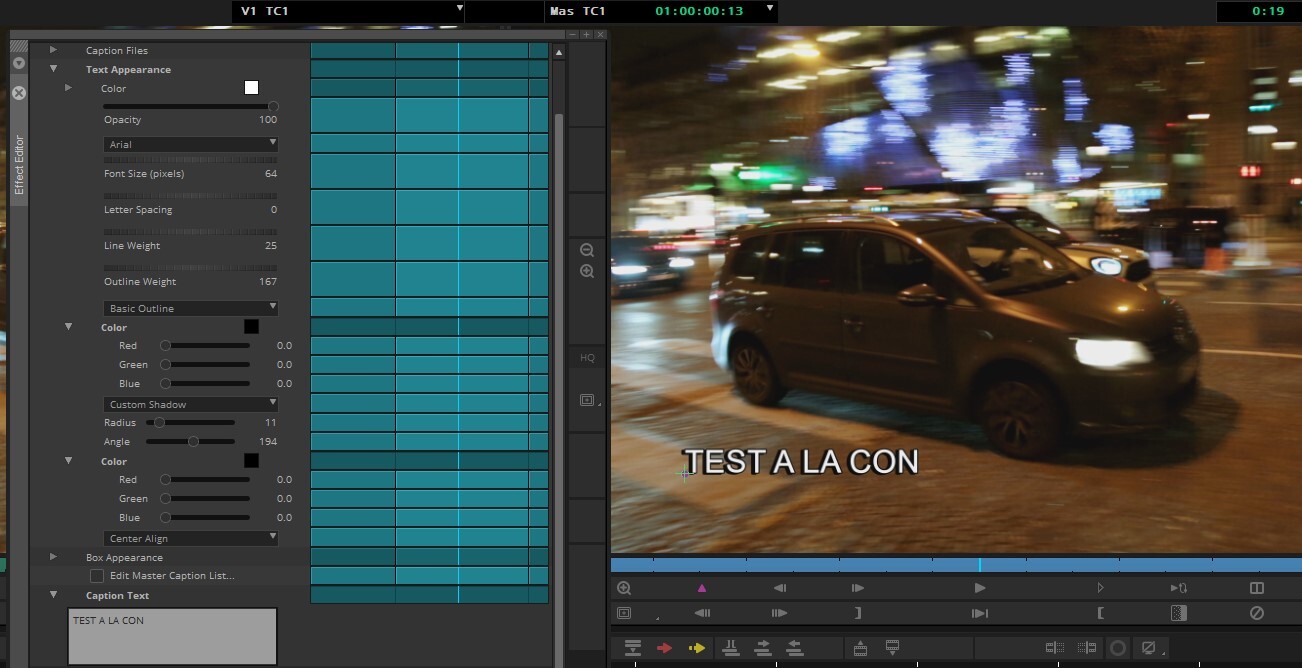The width and height of the screenshot is (1302, 668).
Task: Open the Center Align dropdown
Action: tap(190, 538)
